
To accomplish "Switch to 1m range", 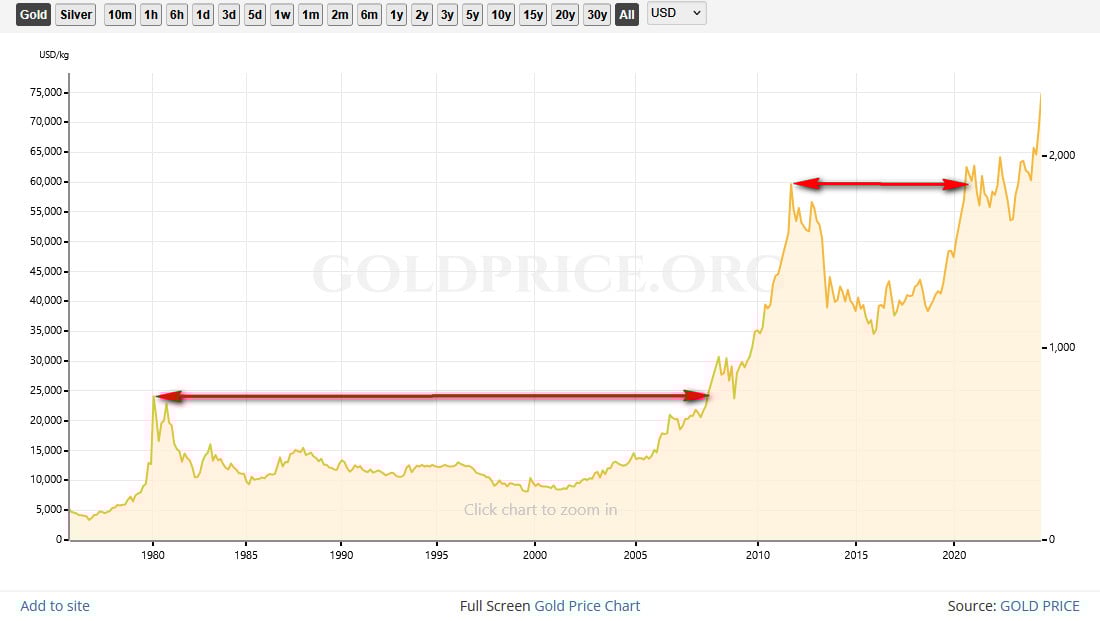I will [x=310, y=15].
